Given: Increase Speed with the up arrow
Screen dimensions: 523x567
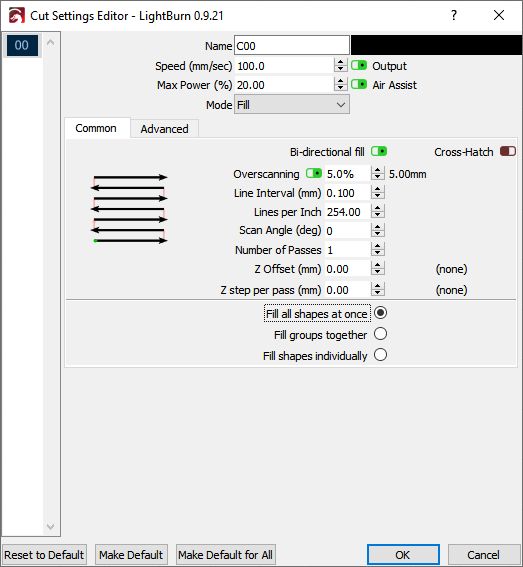Looking at the screenshot, I should pos(340,62).
